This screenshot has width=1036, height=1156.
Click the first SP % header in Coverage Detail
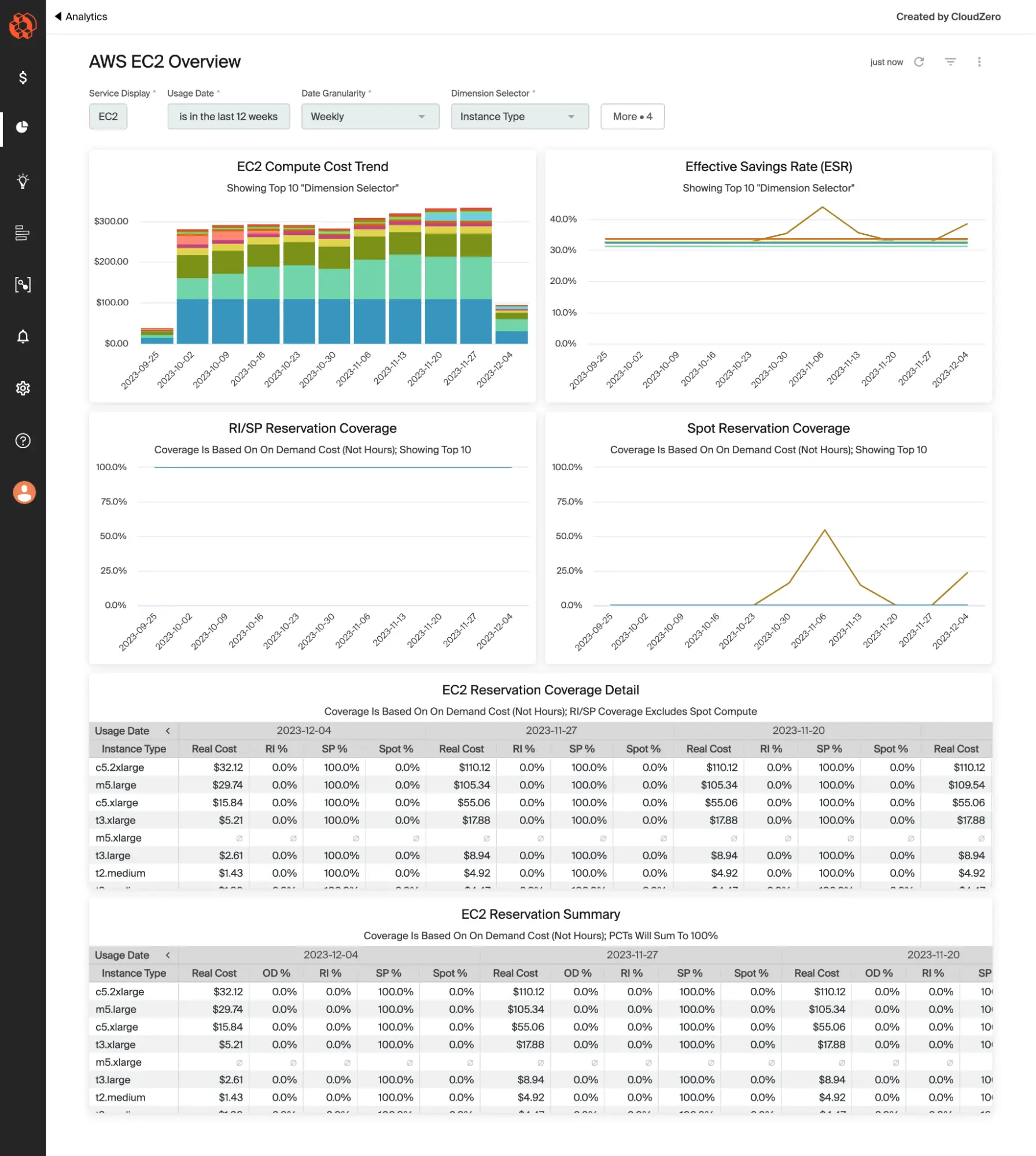(334, 749)
